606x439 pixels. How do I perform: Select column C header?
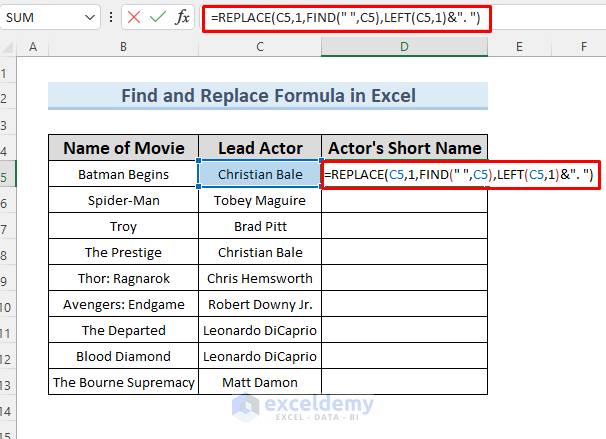260,47
